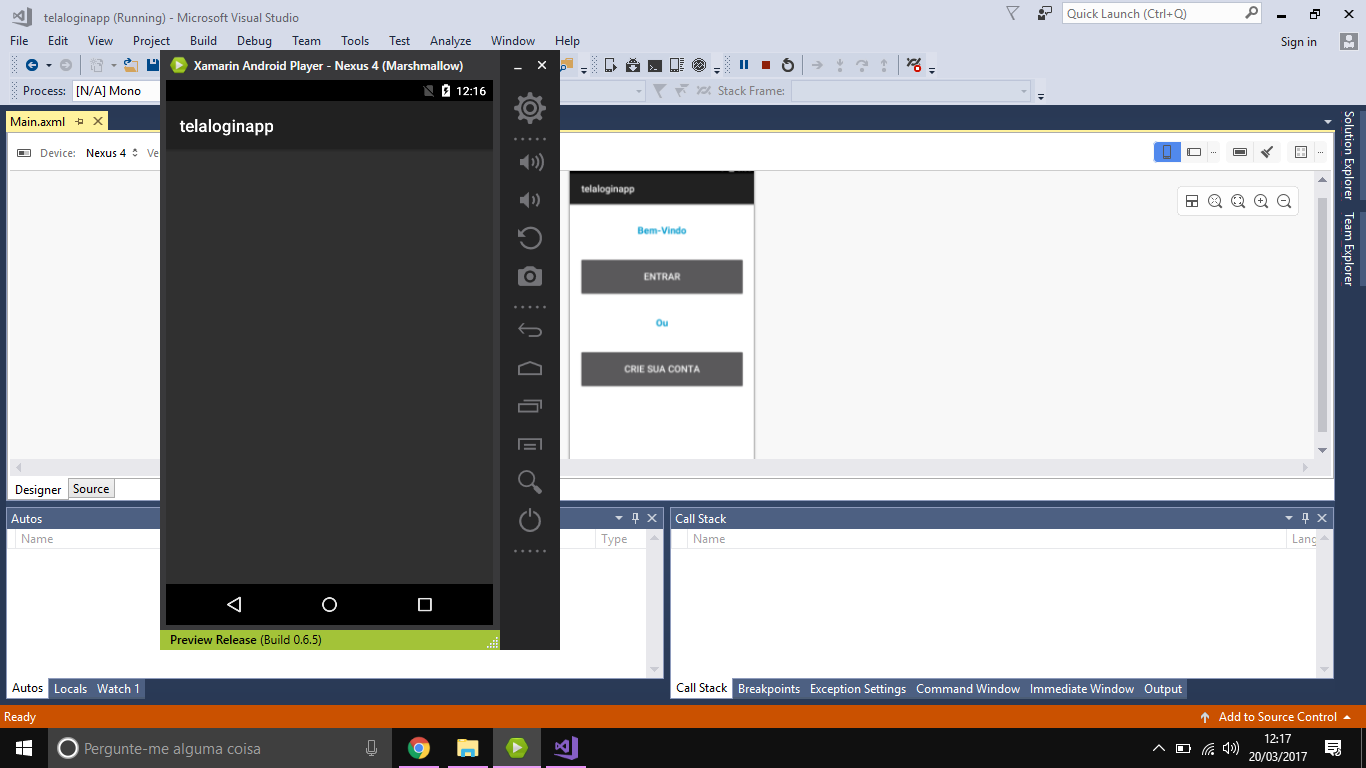Lower volume in the Android Player sidebar
1366x768 pixels.
point(529,200)
